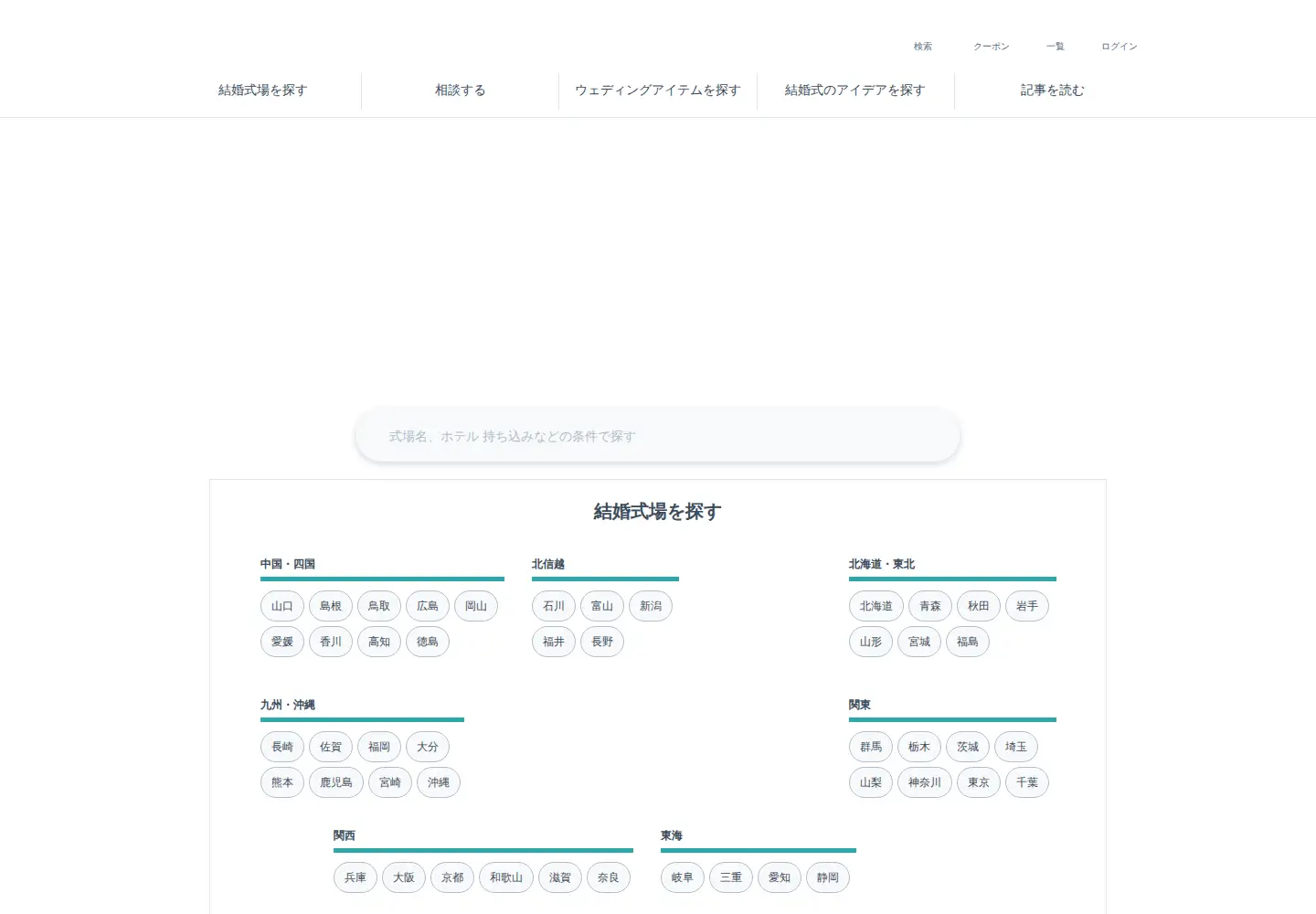Select the 徳島 prefecture chip

pyautogui.click(x=428, y=642)
